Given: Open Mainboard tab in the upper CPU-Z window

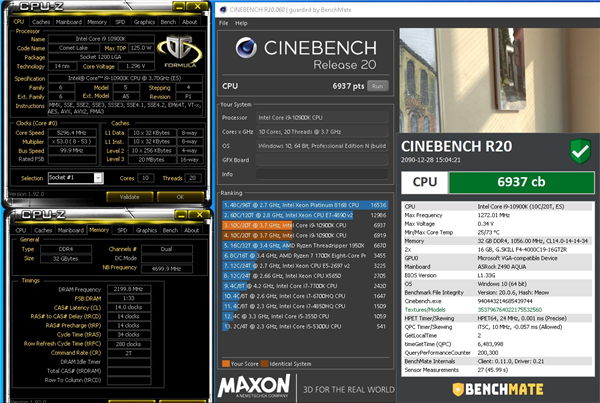Looking at the screenshot, I should (x=69, y=20).
